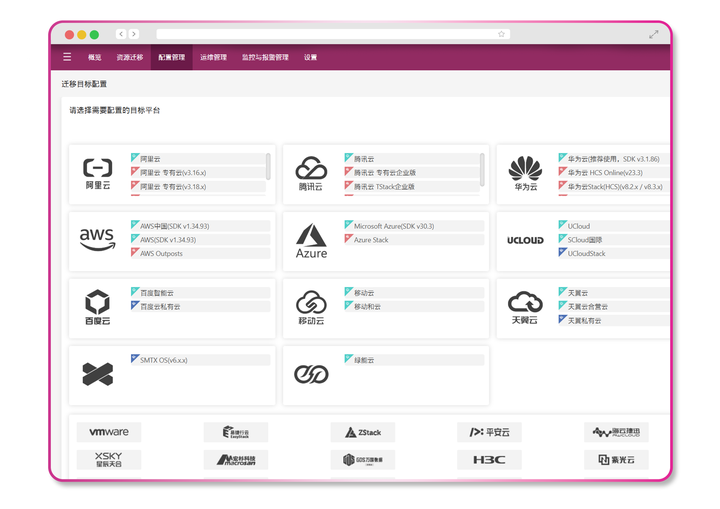This screenshot has width=720, height=509.
Task: Select the SmartX cross logo
Action: [x=98, y=374]
